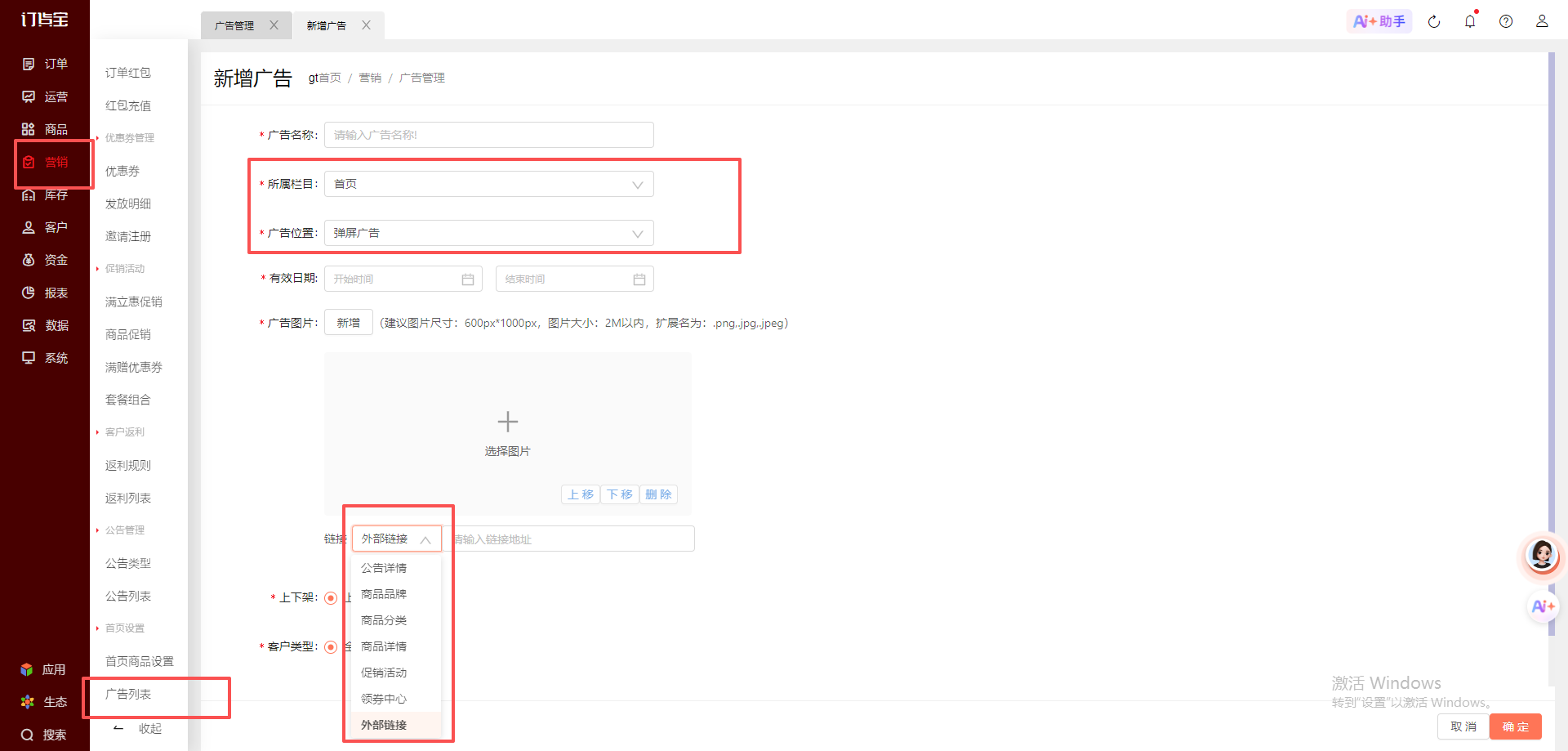Click the 新增 image button
The image size is (1568, 751).
tap(349, 323)
